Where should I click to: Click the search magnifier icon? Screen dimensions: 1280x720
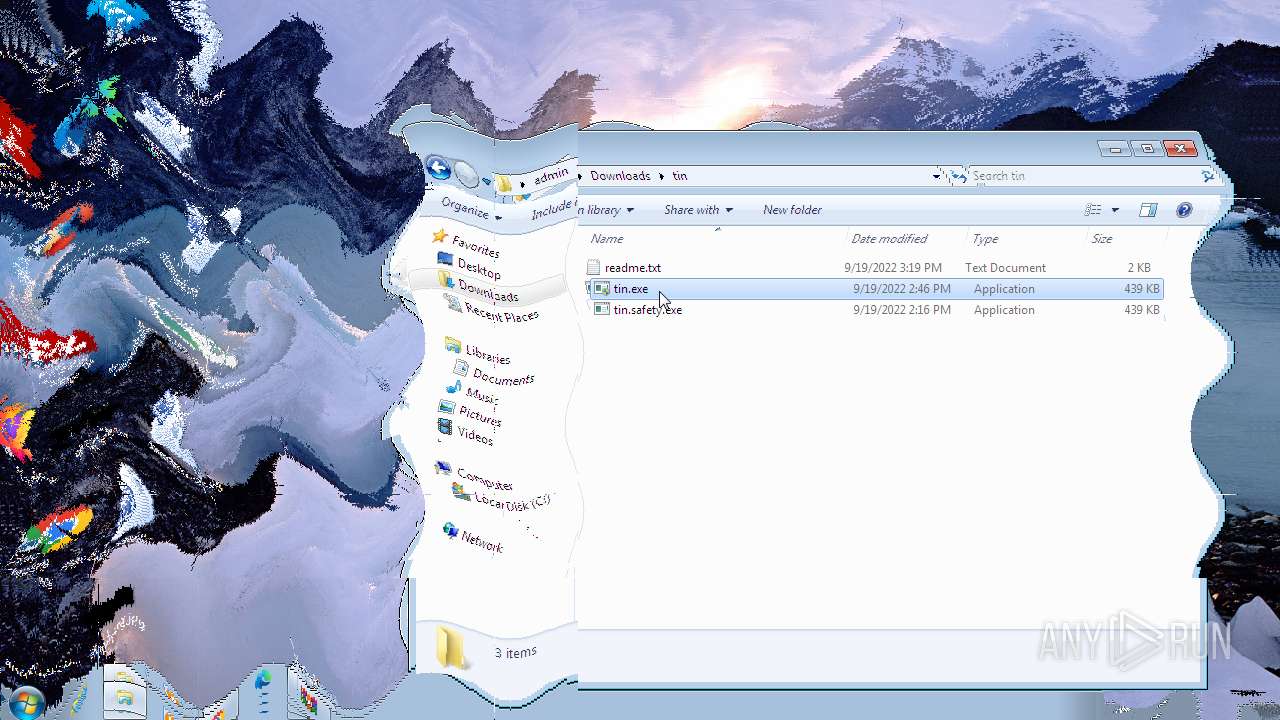1208,176
